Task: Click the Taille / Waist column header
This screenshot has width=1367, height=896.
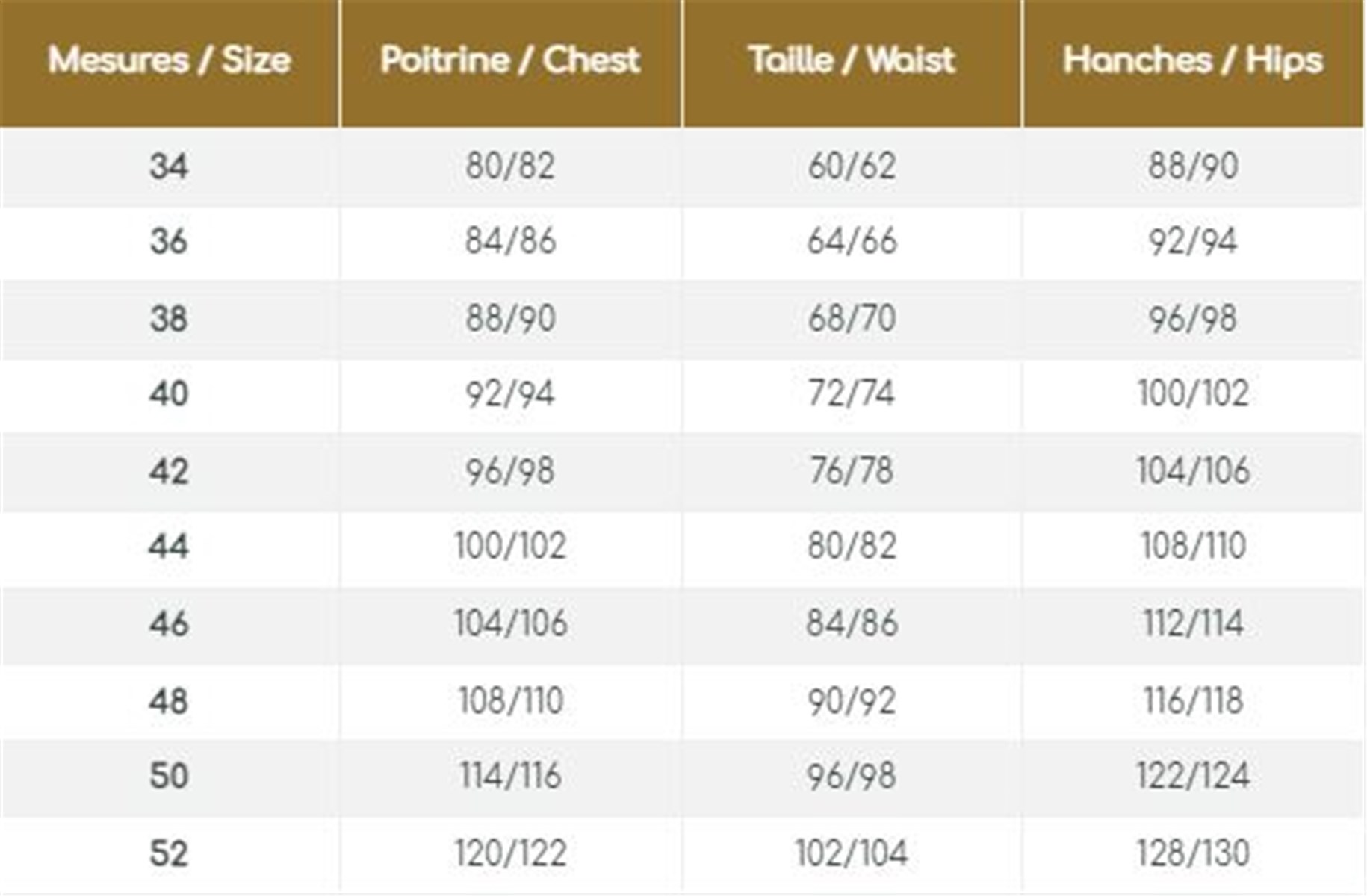Action: click(x=852, y=60)
